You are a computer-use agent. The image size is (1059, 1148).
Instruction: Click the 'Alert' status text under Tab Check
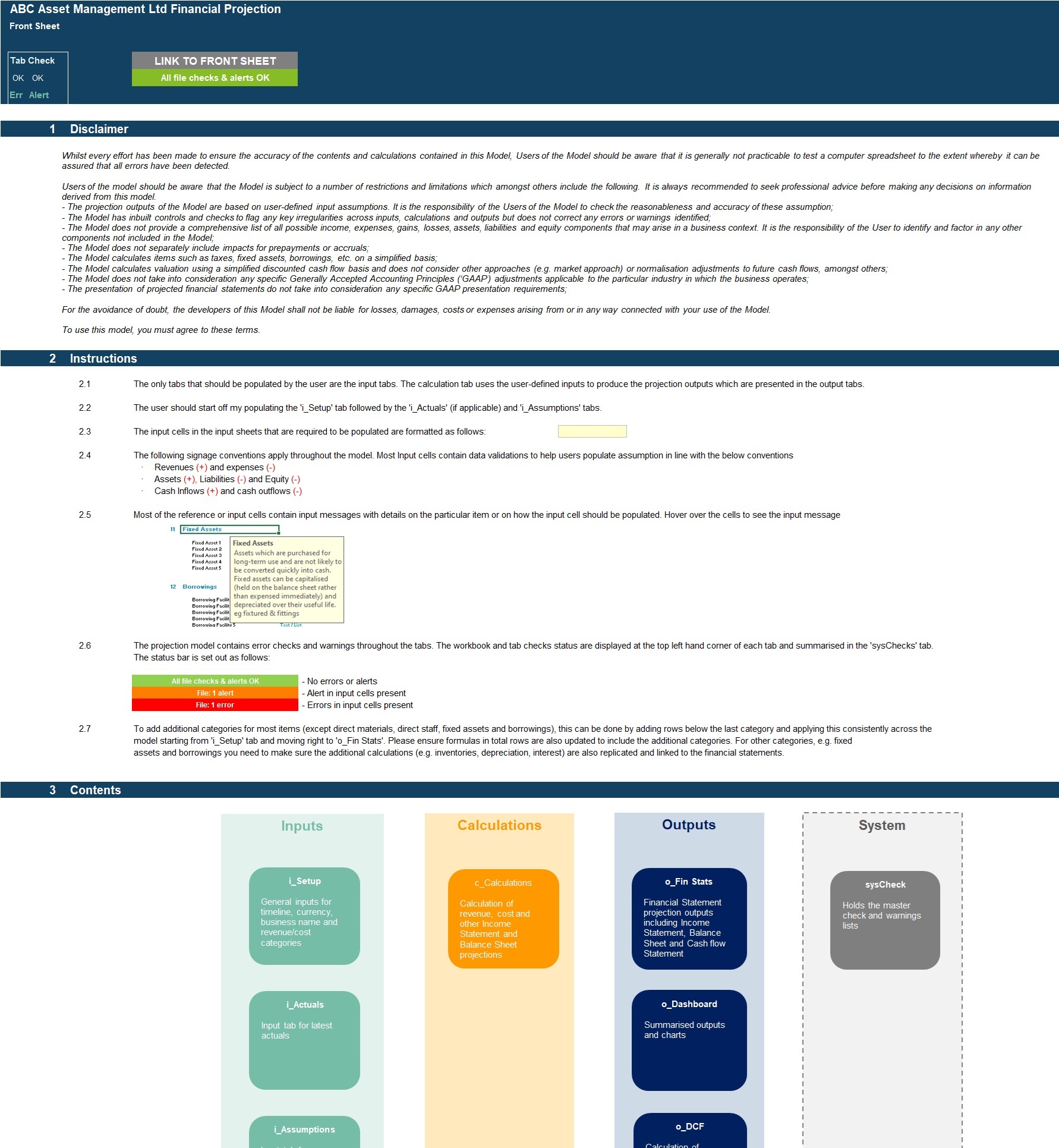[x=39, y=95]
